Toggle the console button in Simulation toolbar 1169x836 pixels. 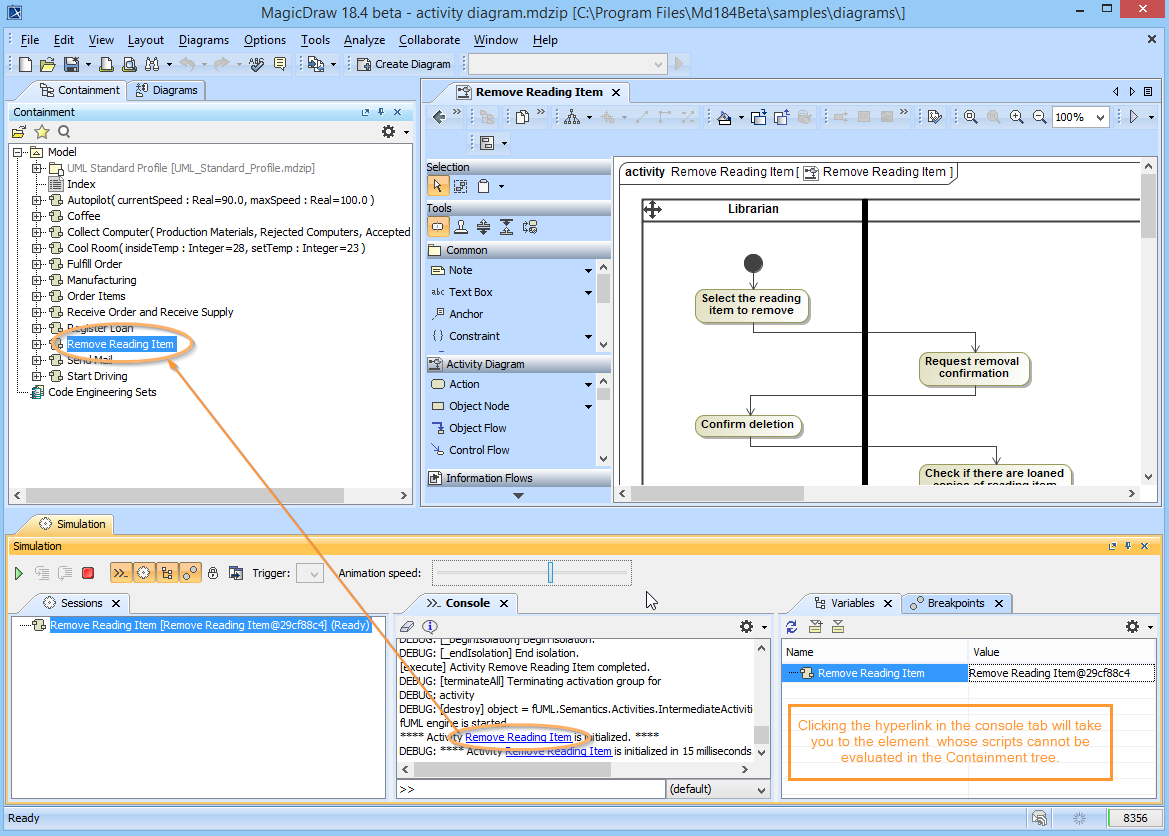121,573
